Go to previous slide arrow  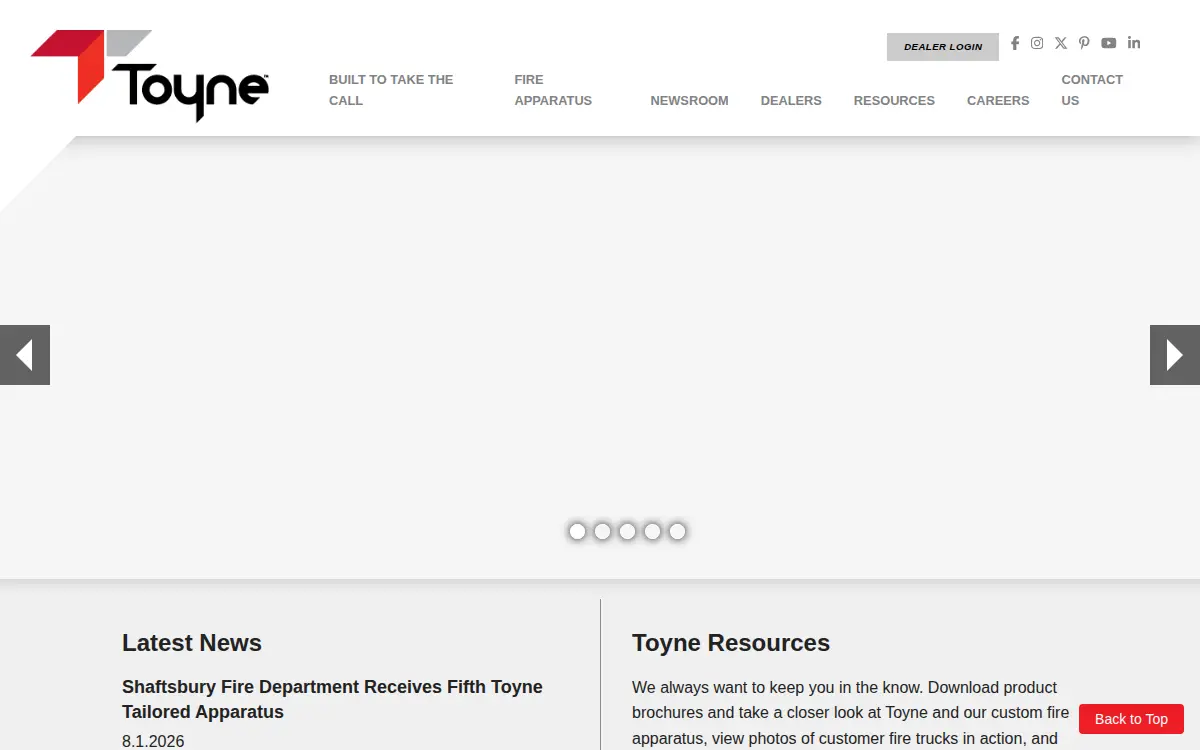(x=25, y=355)
